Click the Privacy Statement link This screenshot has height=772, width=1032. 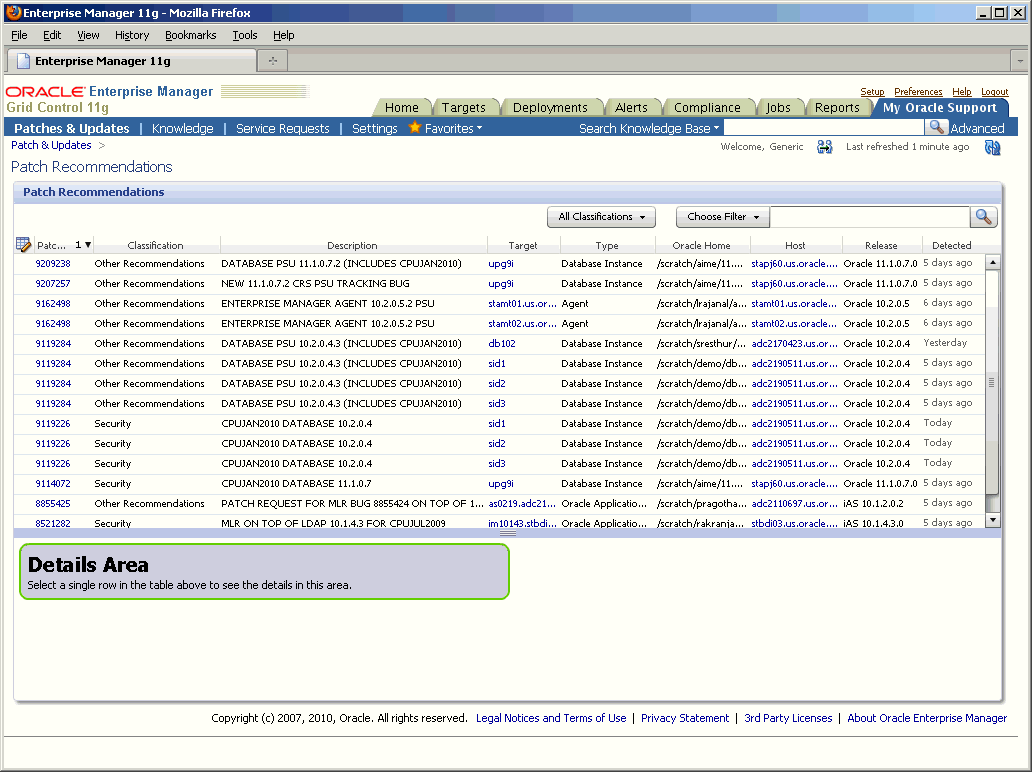click(684, 718)
